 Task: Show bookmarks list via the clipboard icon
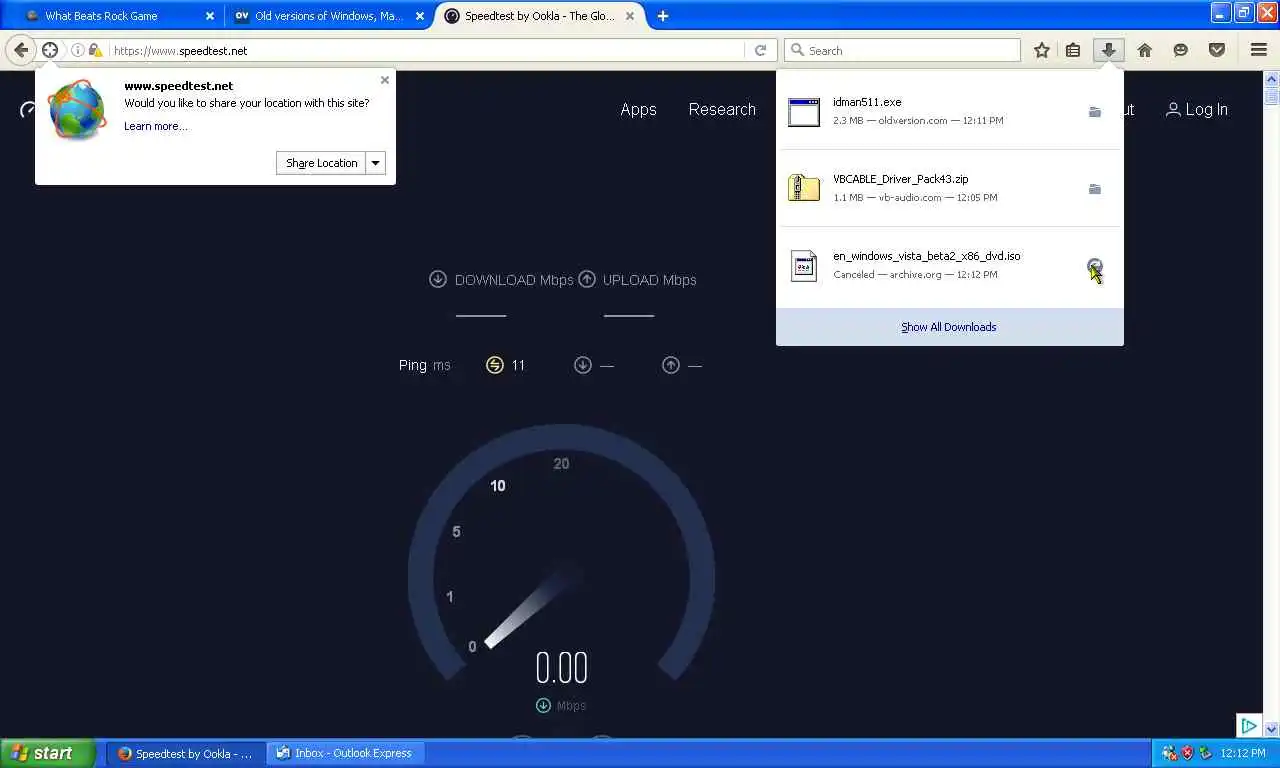1073,50
